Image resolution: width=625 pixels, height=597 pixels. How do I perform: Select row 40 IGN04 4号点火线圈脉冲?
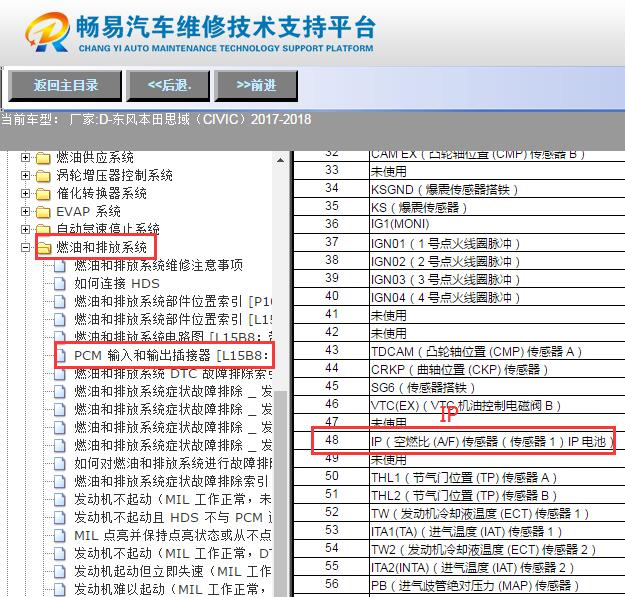tap(459, 297)
